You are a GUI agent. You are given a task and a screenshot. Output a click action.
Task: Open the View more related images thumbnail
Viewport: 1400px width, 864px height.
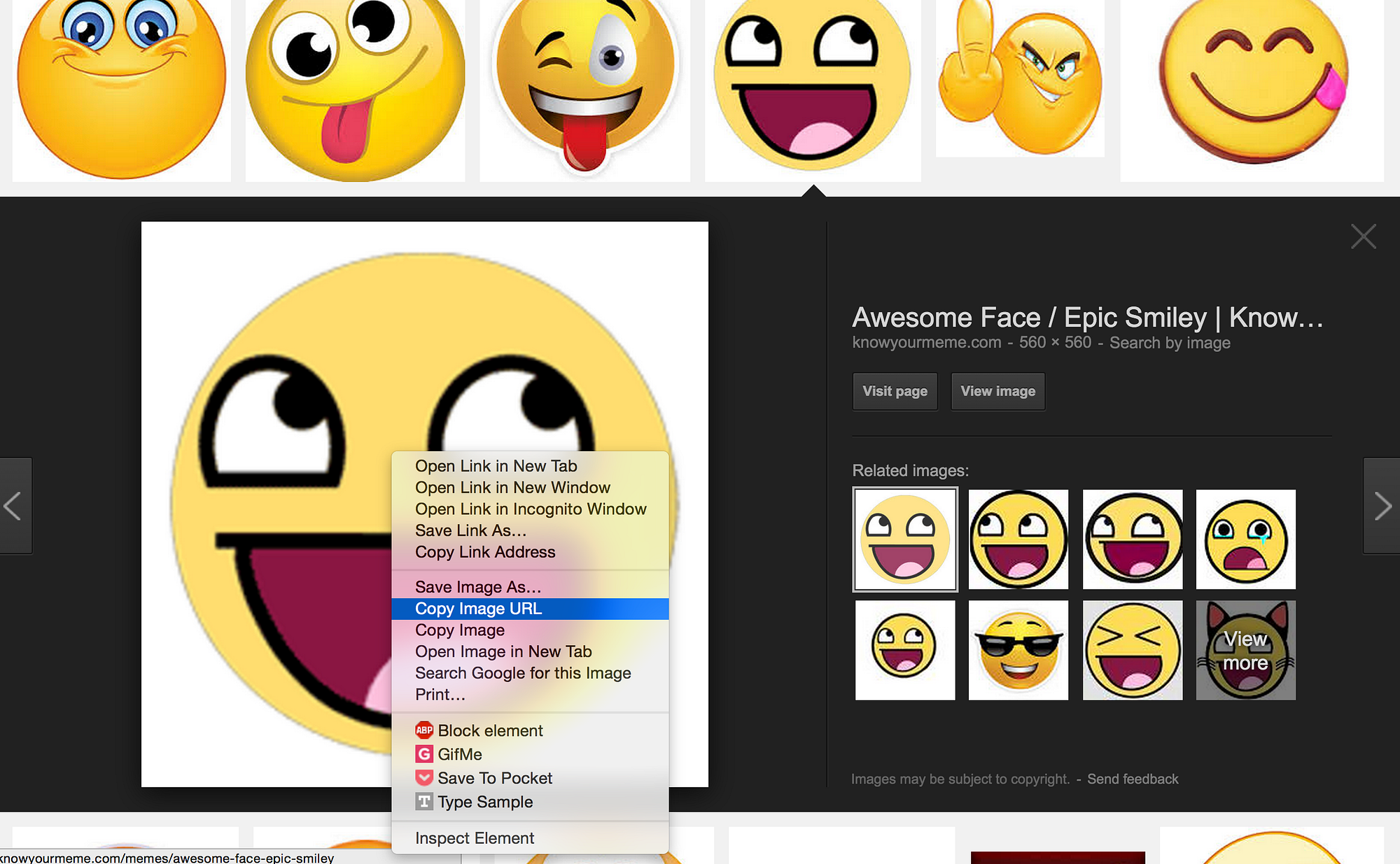click(x=1245, y=651)
